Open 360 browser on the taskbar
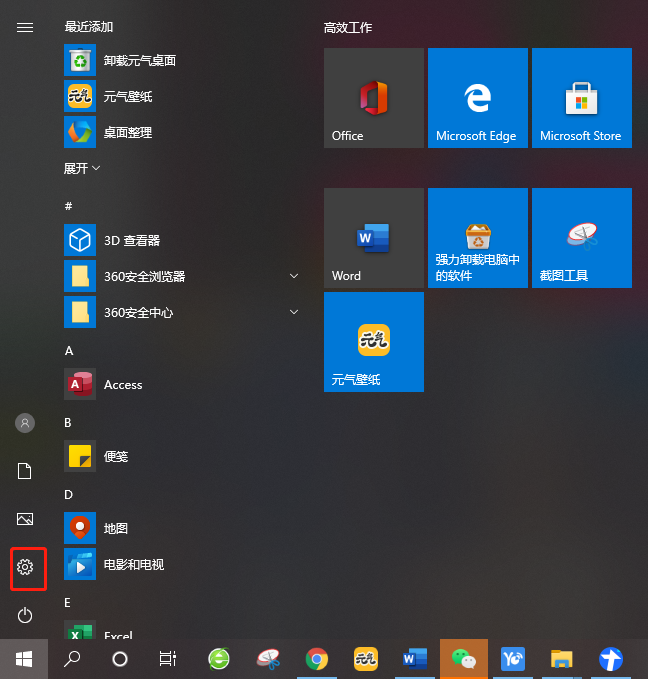 (219, 659)
